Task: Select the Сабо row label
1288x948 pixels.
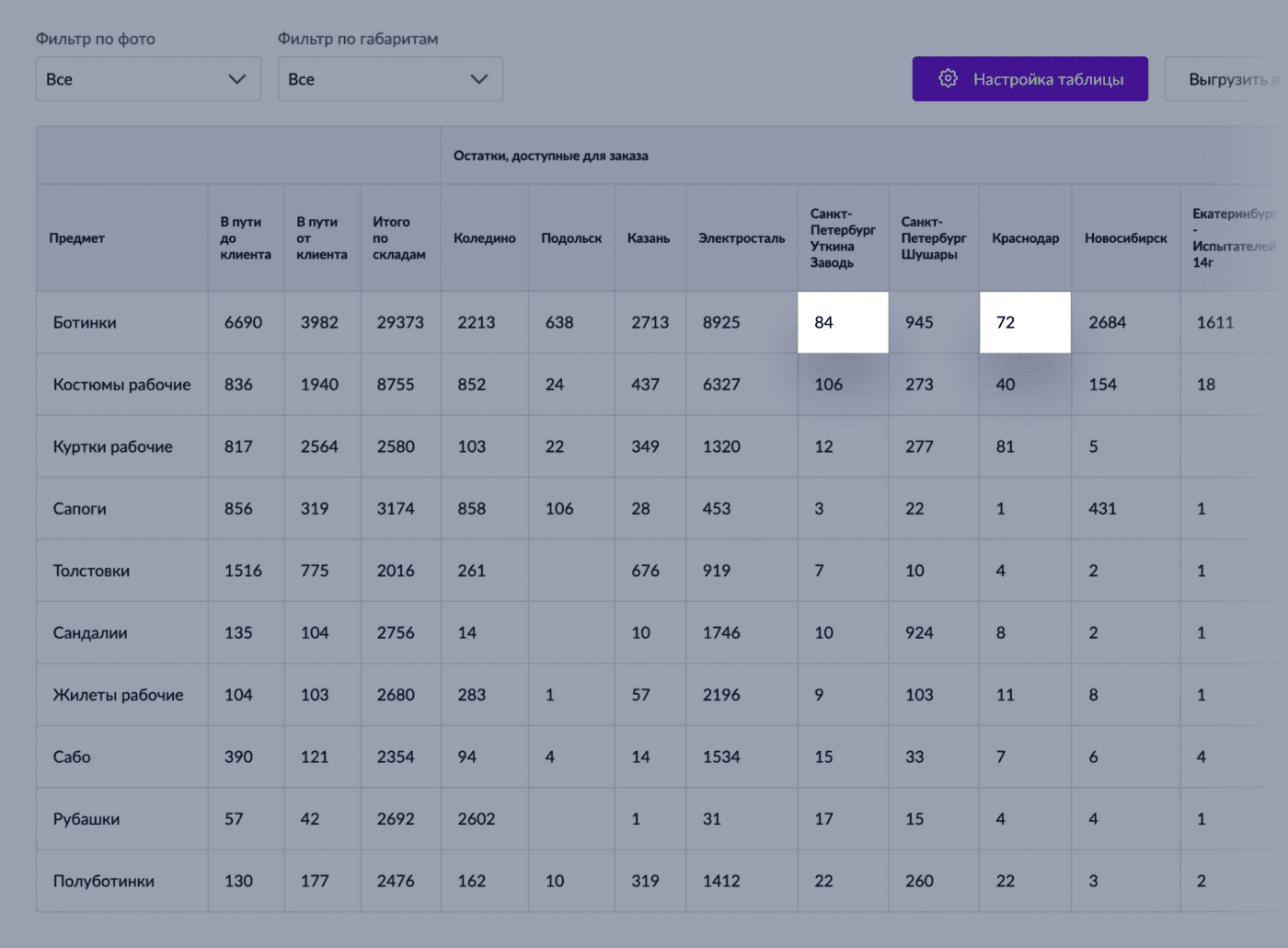Action: 72,757
